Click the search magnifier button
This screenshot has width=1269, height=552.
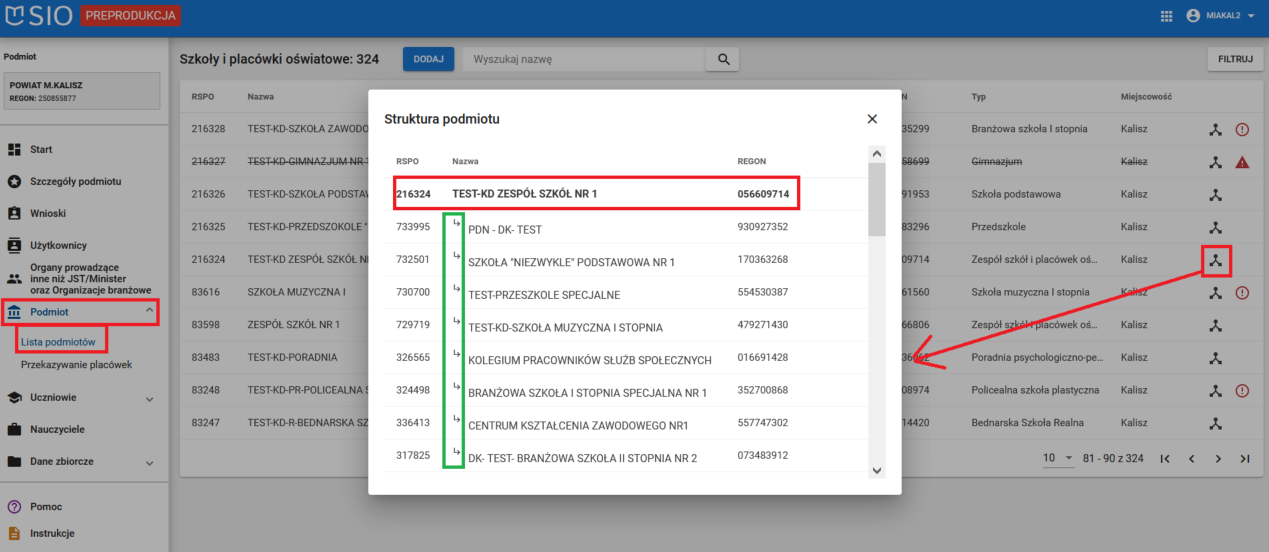[x=722, y=59]
